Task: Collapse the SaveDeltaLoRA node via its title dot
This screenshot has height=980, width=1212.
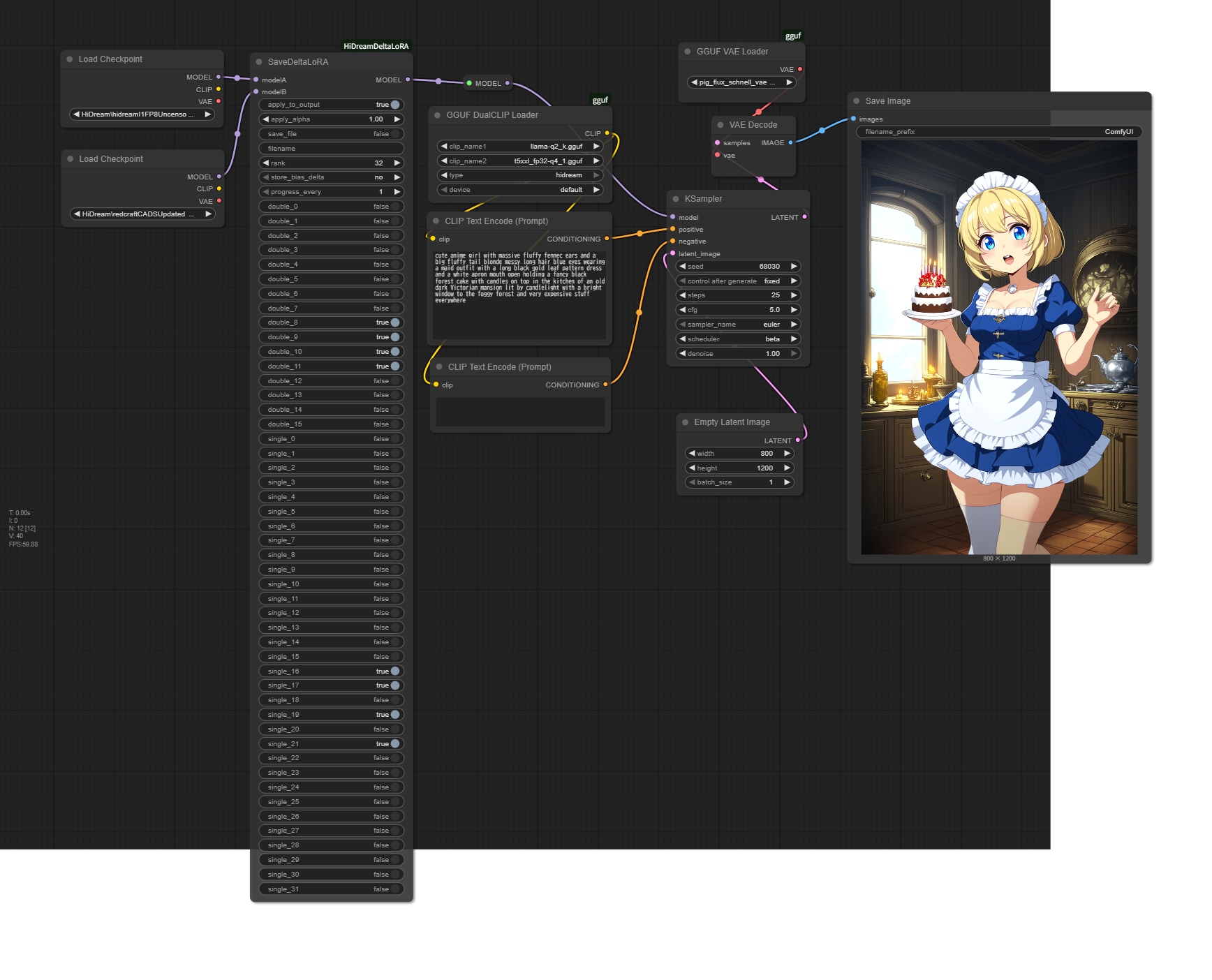Action: (259, 62)
